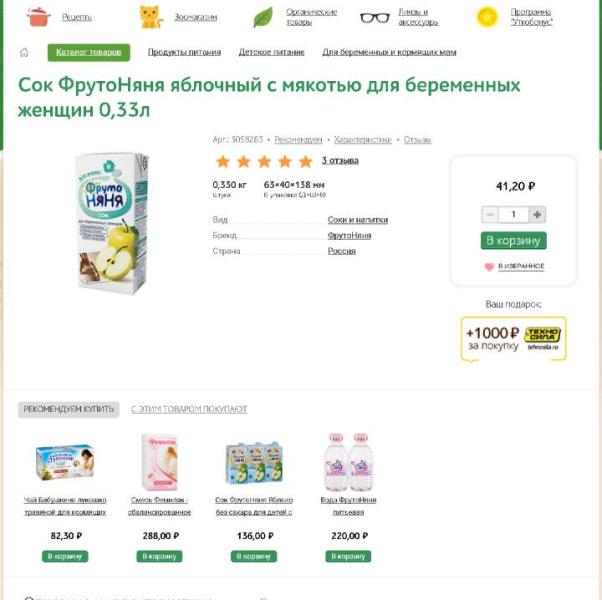Open the 3 отзыва reviews link
The width and height of the screenshot is (602, 600).
point(340,161)
